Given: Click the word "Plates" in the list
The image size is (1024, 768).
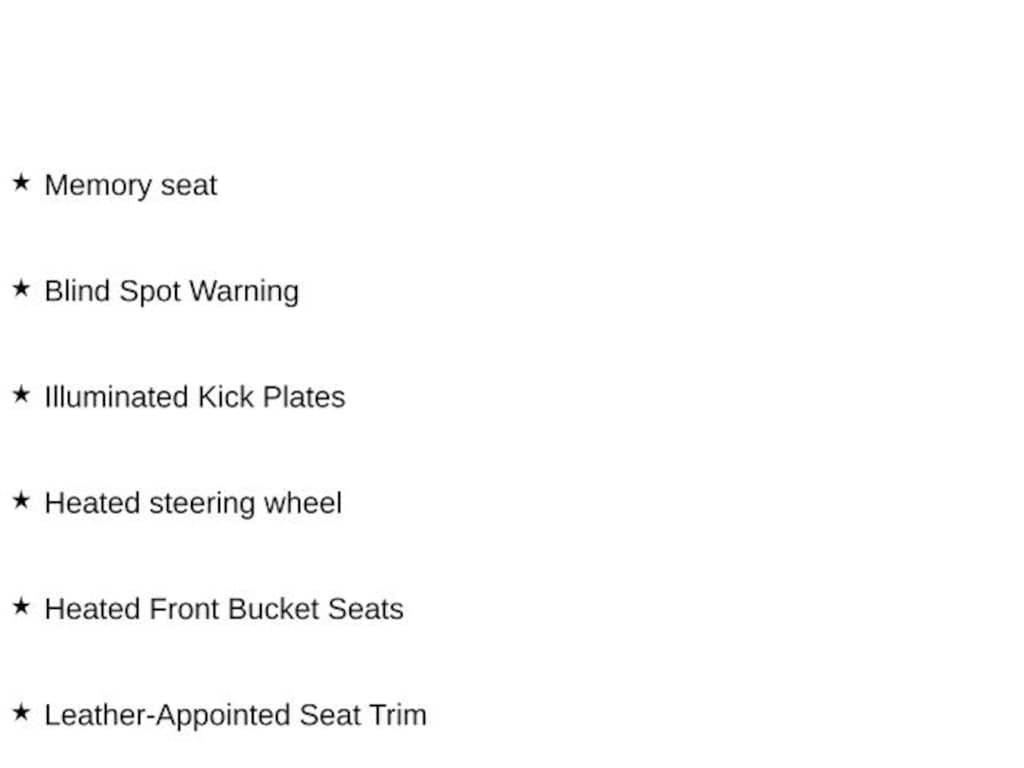Looking at the screenshot, I should click(304, 397).
